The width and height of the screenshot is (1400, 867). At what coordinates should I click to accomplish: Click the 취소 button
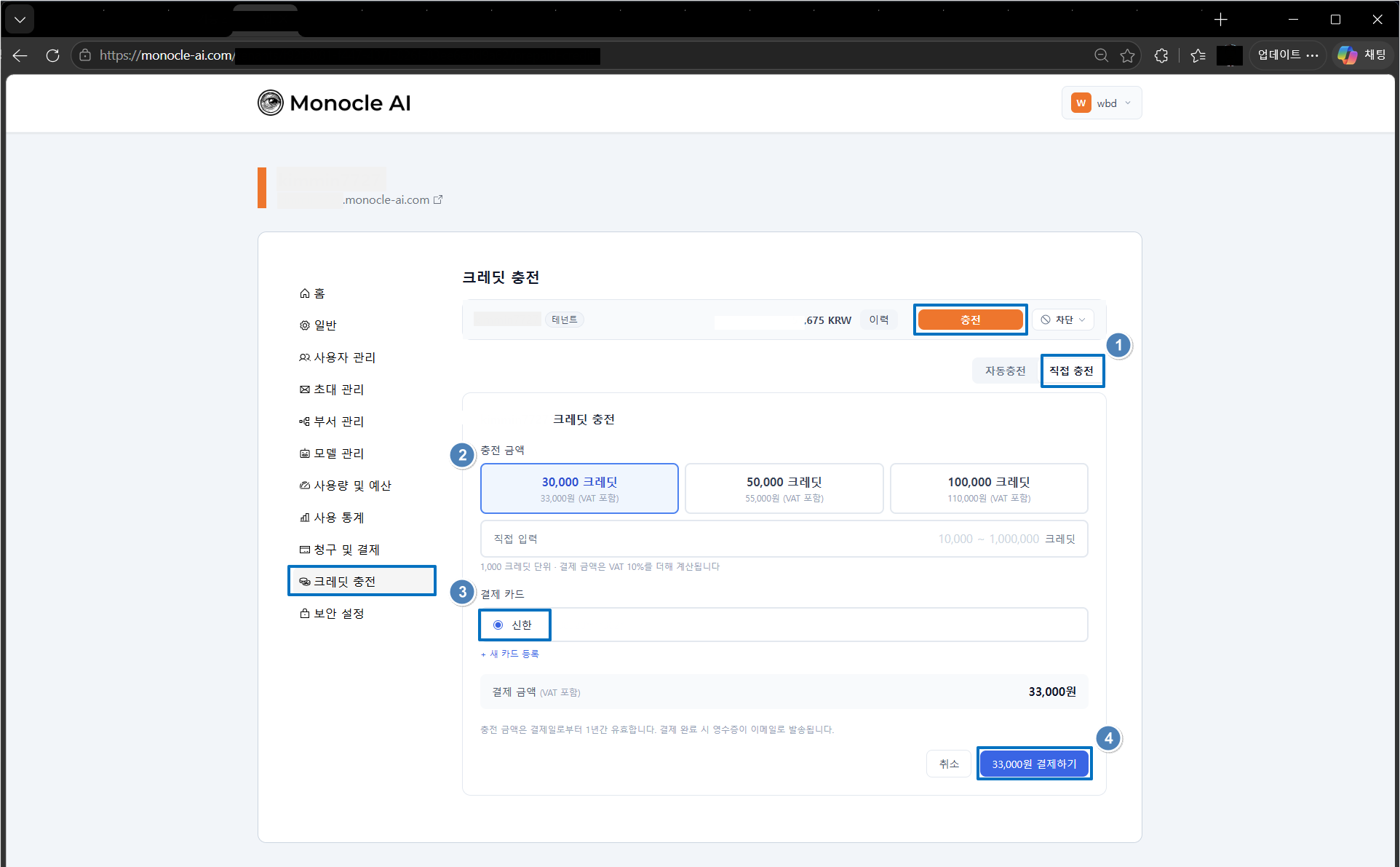point(949,764)
